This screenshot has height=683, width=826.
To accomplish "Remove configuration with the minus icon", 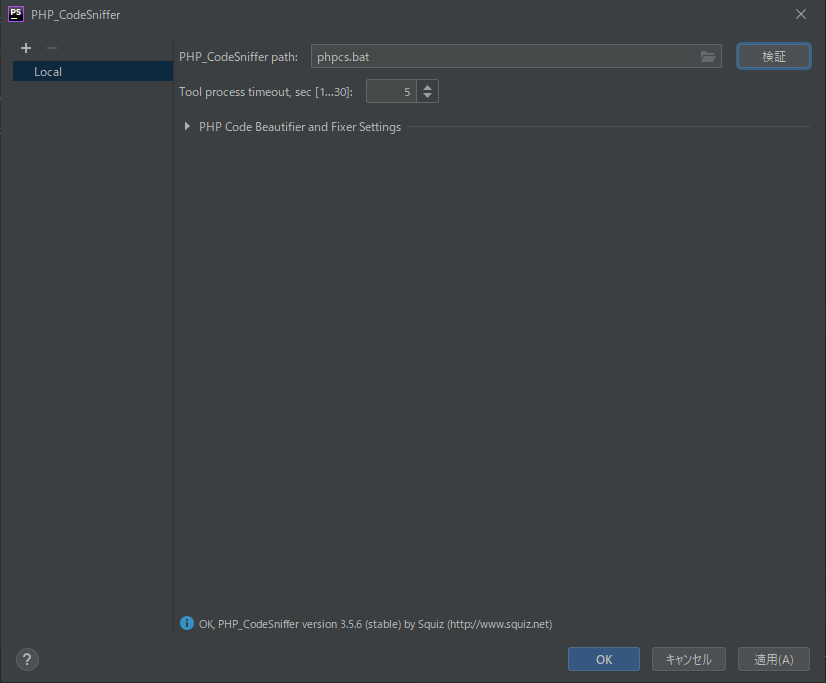I will click(52, 48).
